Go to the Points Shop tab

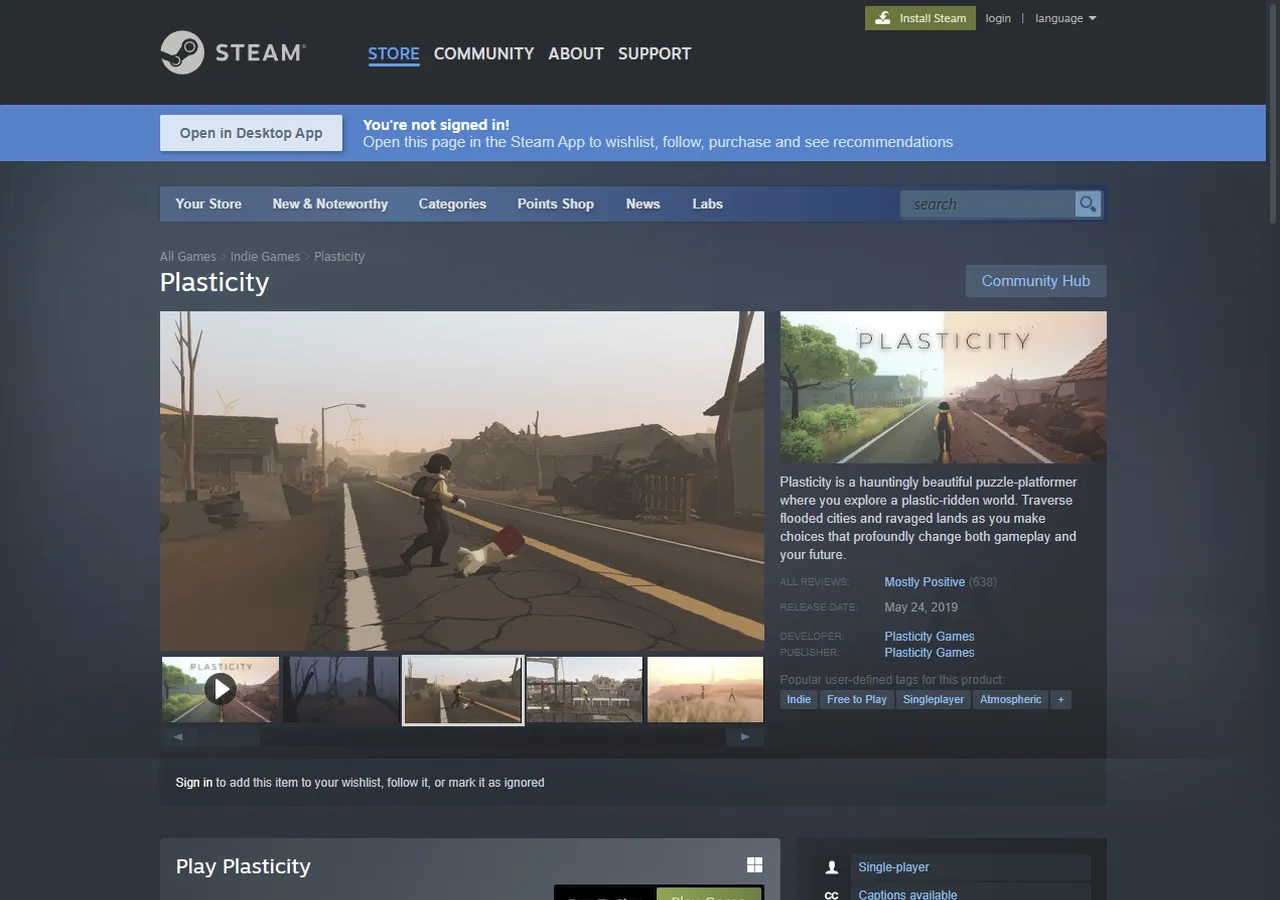(x=555, y=204)
